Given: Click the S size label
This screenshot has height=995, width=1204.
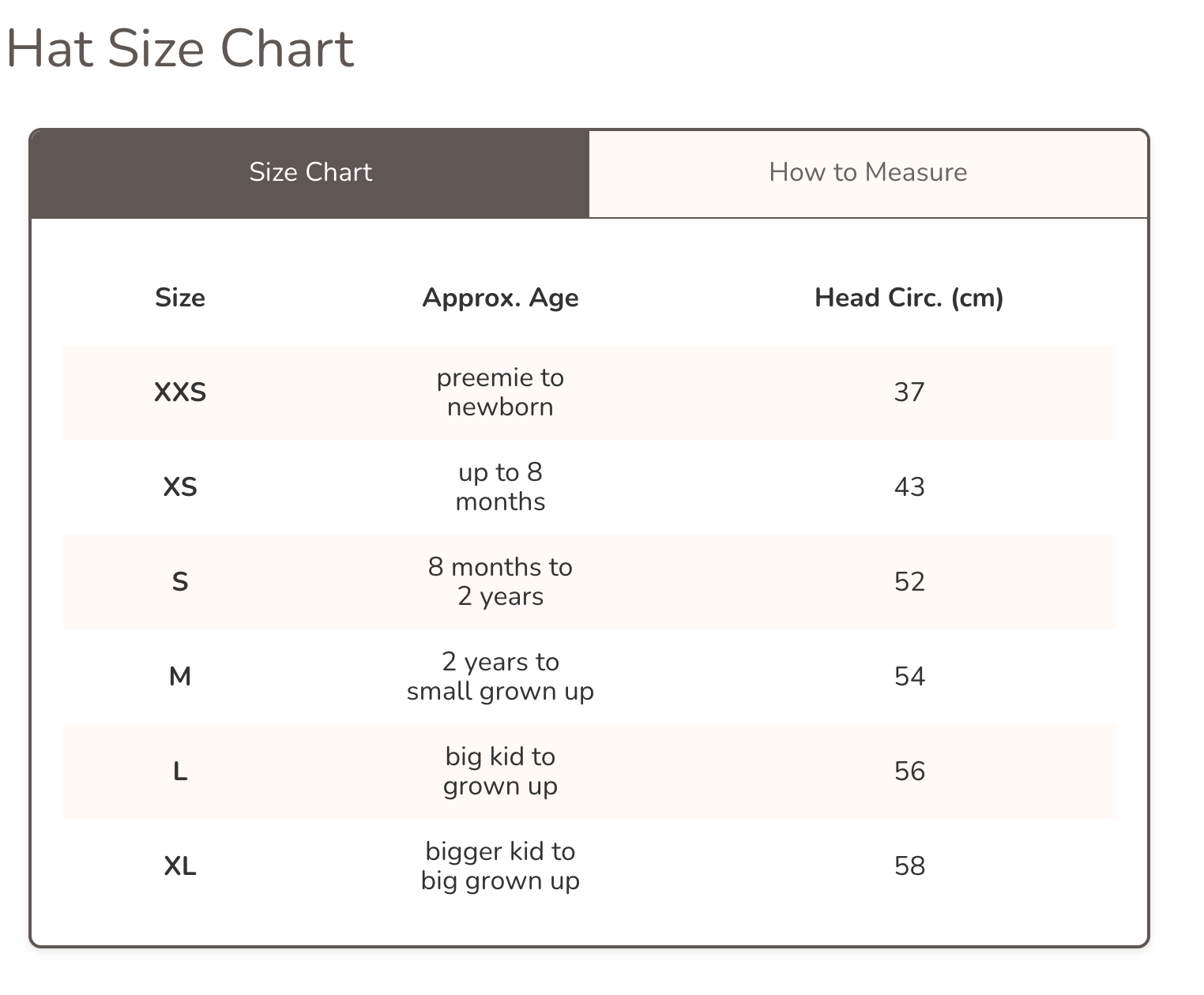Looking at the screenshot, I should 180,582.
